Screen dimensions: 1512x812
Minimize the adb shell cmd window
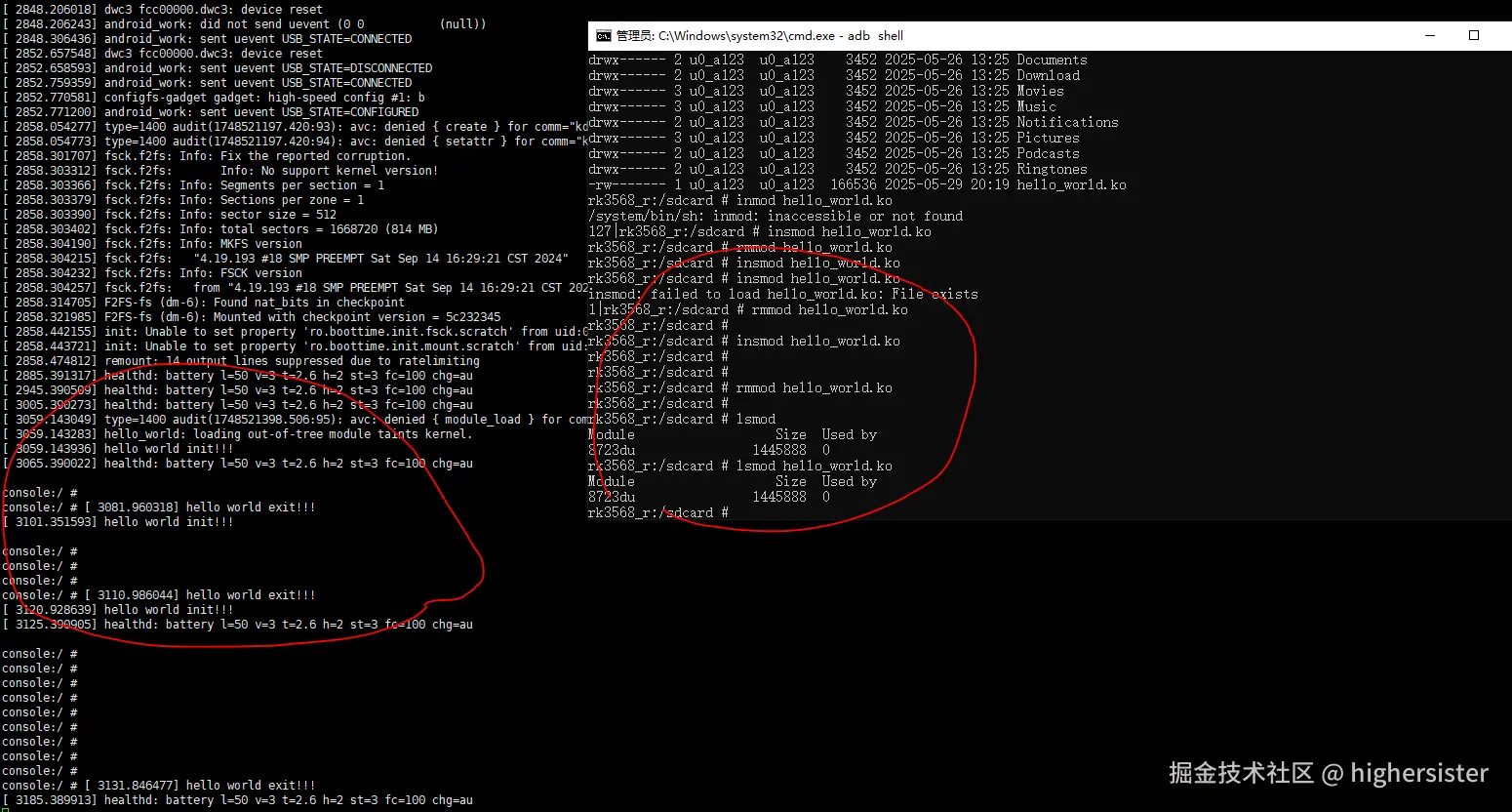coord(1430,35)
